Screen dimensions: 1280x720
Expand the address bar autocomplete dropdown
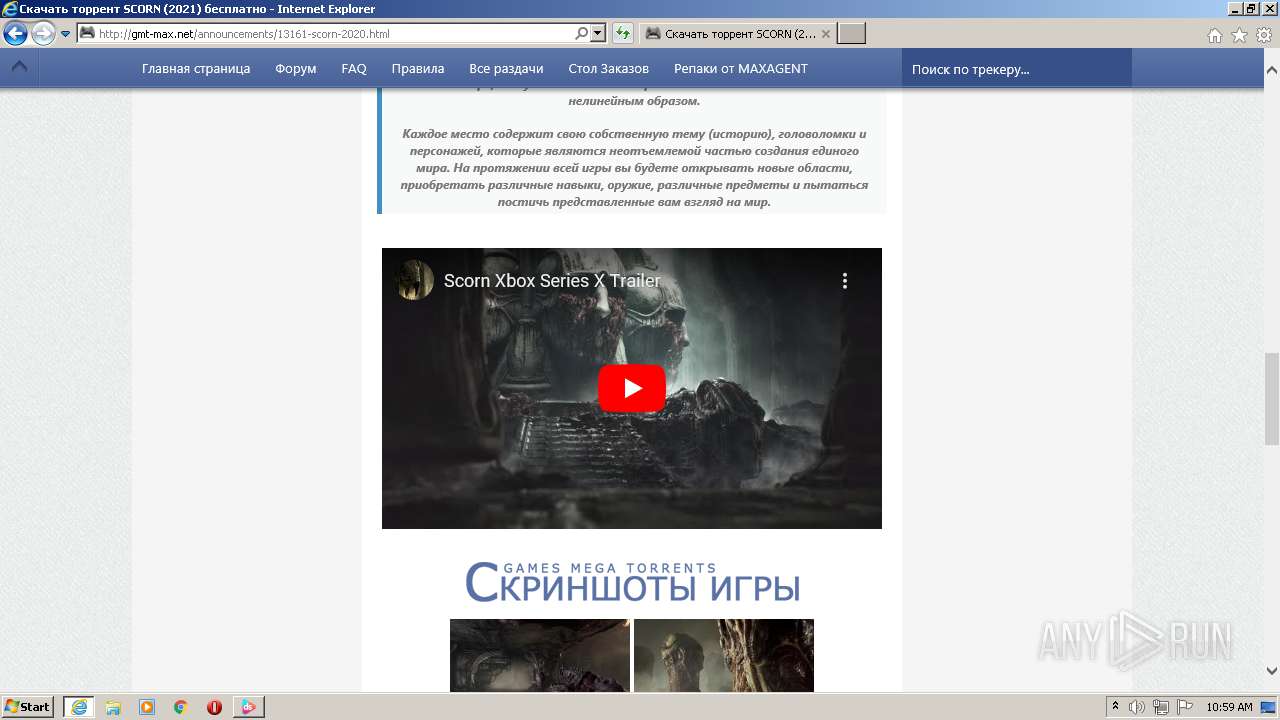point(598,34)
